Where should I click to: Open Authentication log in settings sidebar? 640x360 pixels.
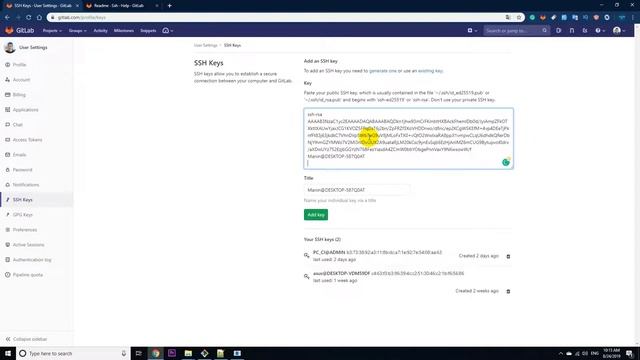tap(32, 260)
